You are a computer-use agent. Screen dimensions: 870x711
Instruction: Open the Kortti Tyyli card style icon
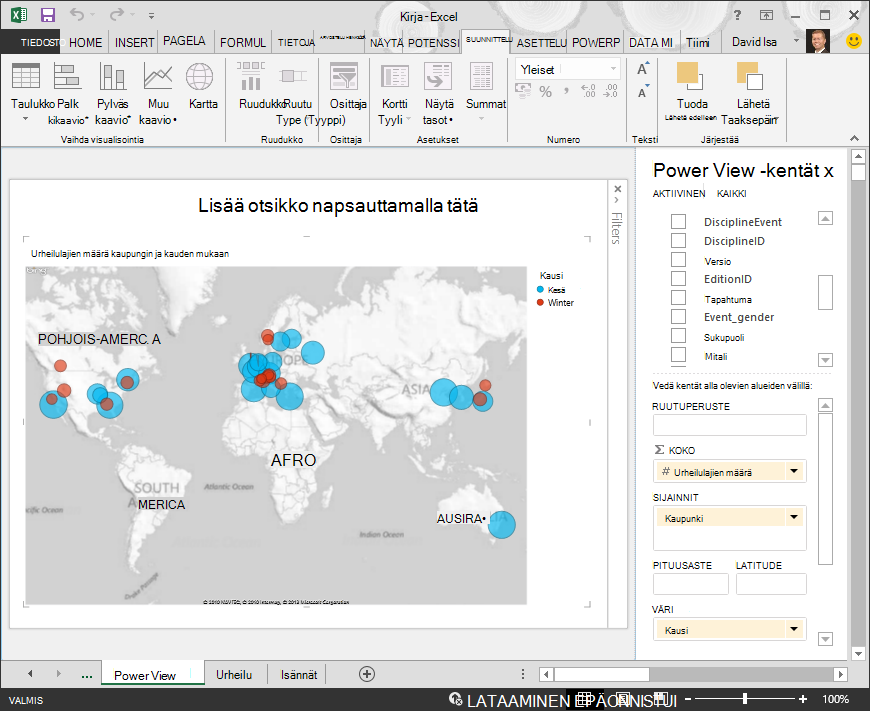pyautogui.click(x=394, y=76)
